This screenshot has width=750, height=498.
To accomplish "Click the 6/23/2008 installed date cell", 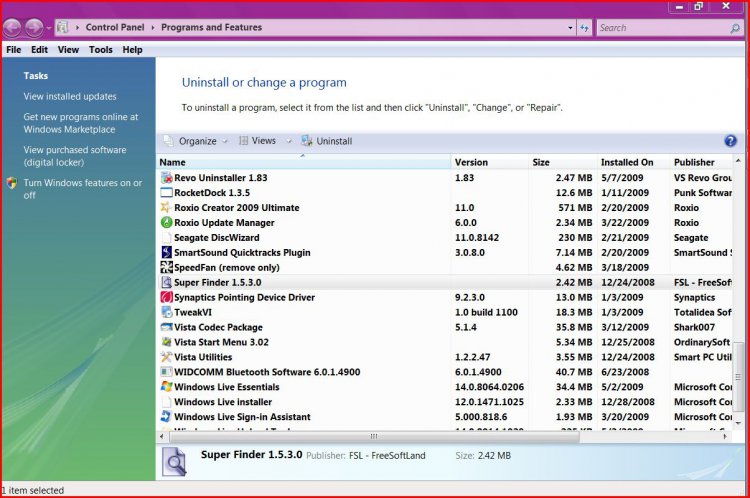I will point(625,372).
